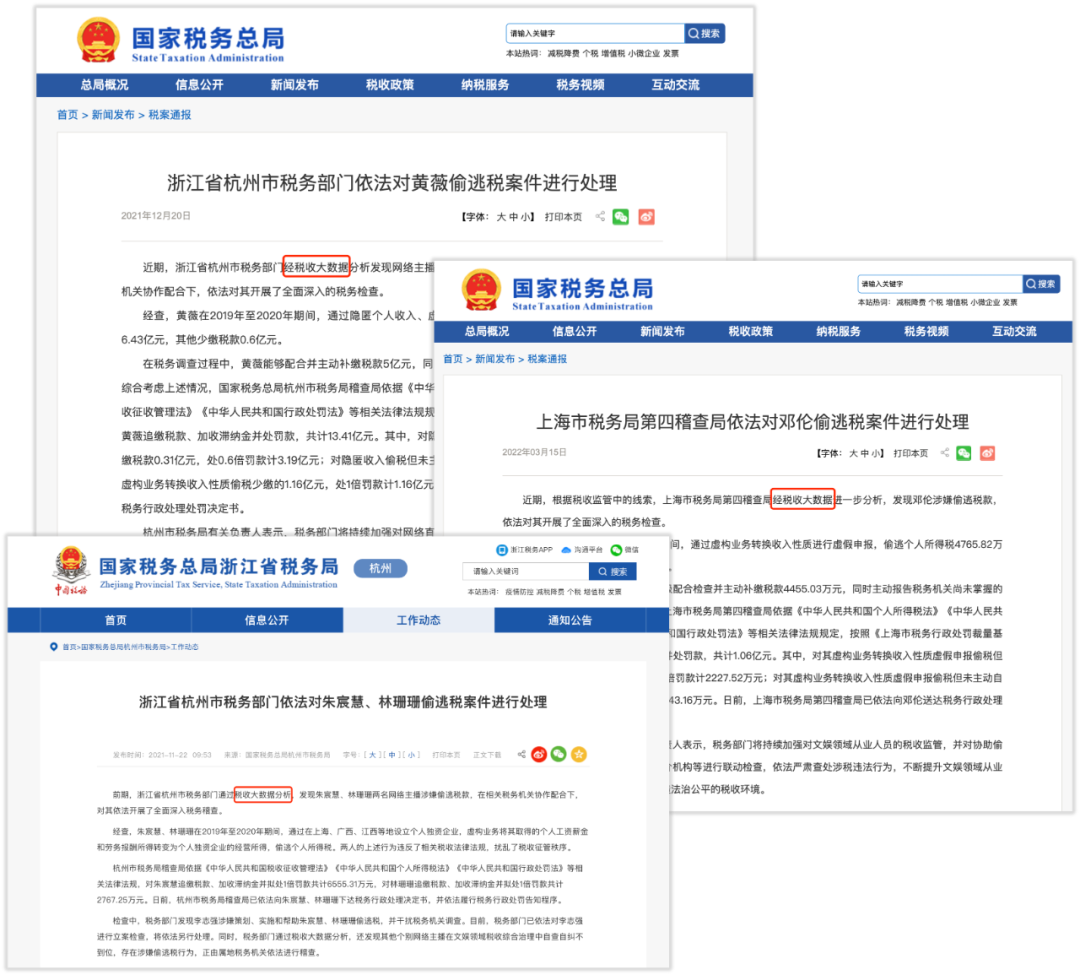Click 税案通报 breadcrumb in the 邓伦 article window
Viewport: 1080px width, 975px height.
548,359
